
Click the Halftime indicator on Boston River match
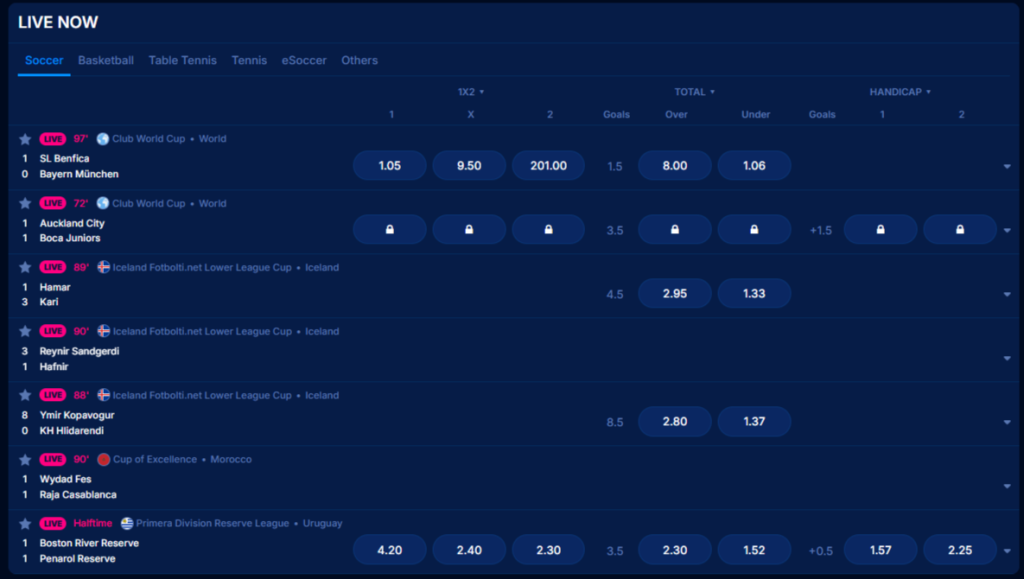94,523
